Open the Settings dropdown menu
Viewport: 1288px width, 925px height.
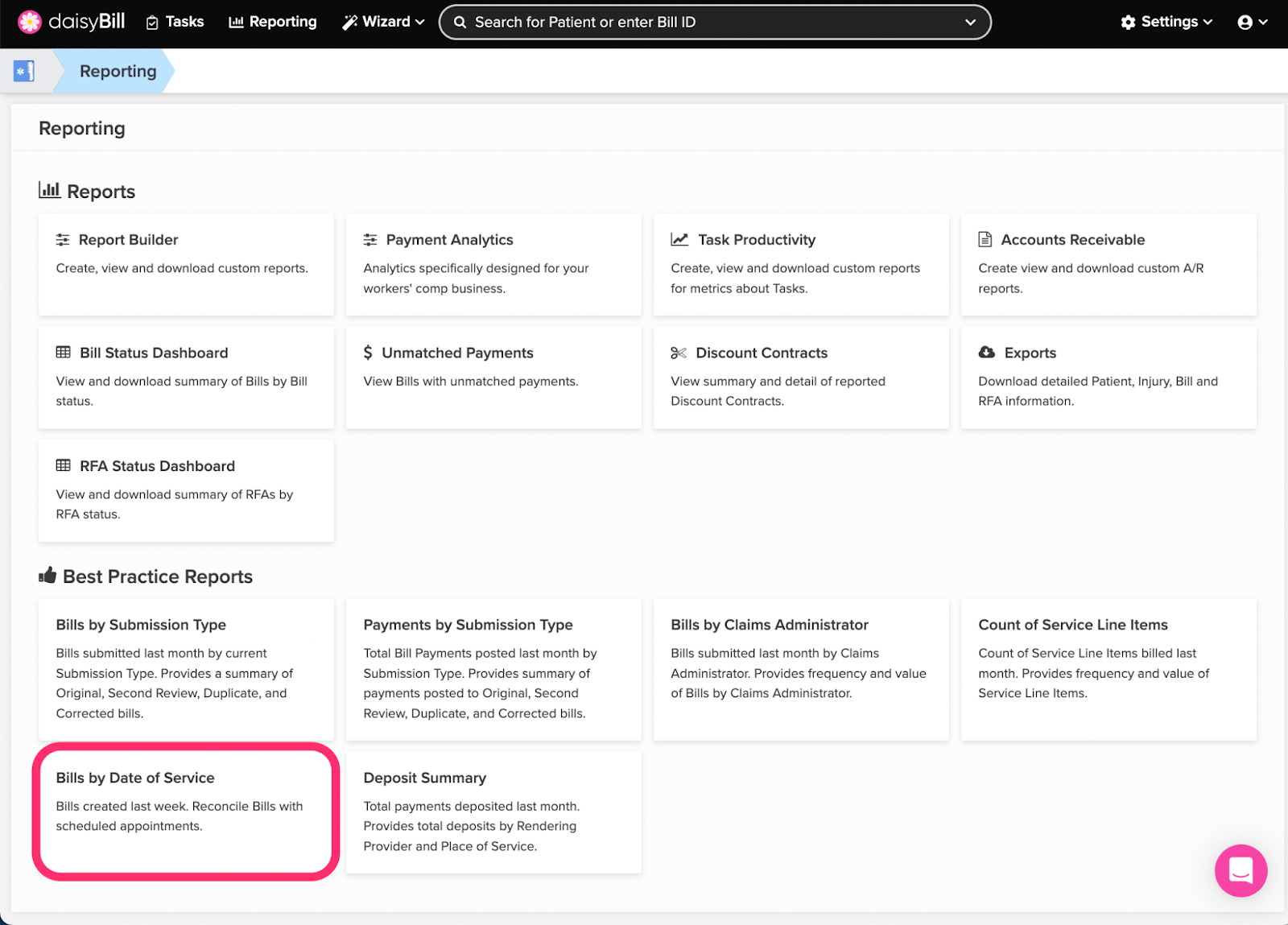coord(1166,22)
